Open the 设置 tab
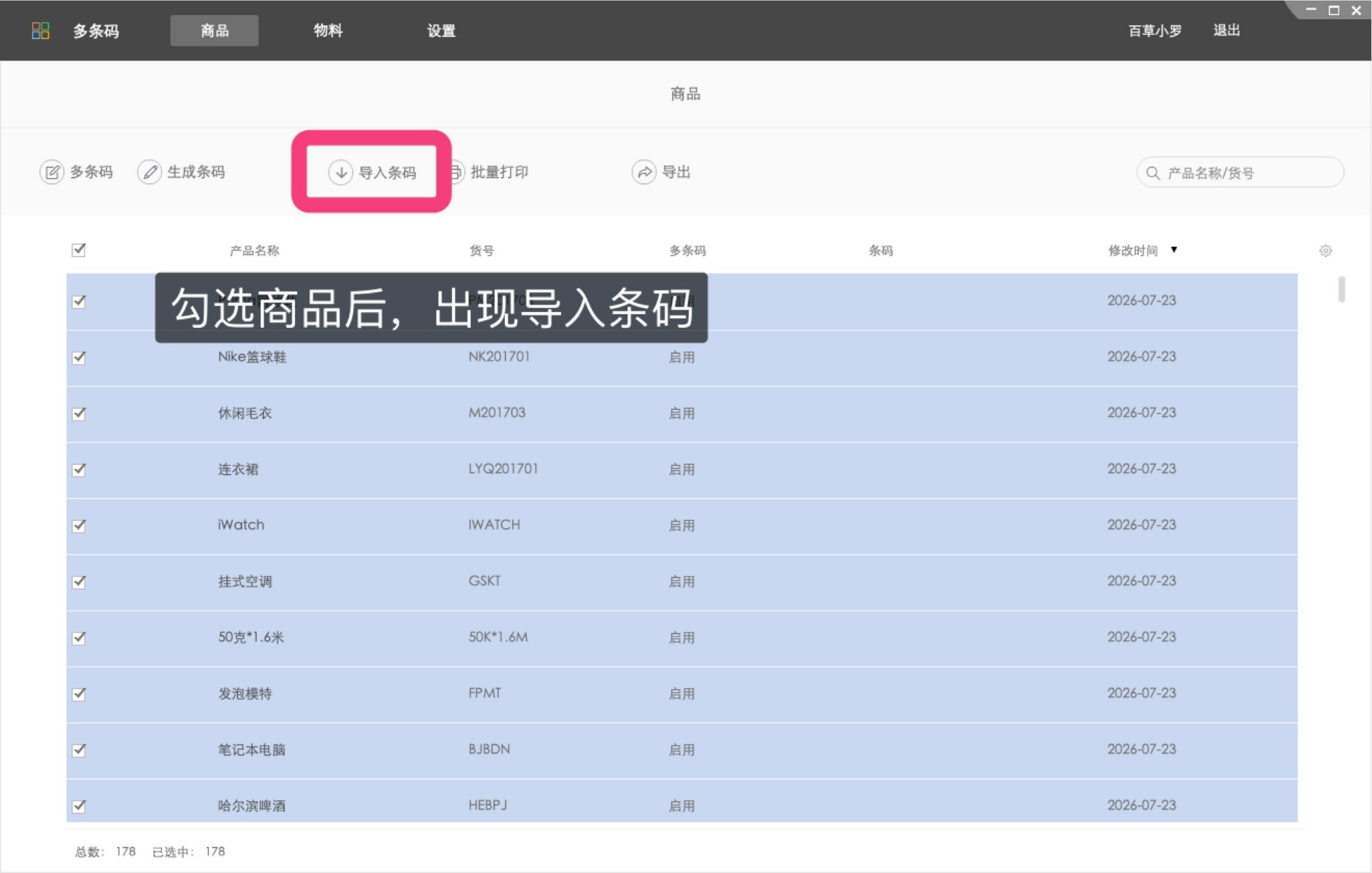Image resolution: width=1372 pixels, height=873 pixels. click(441, 30)
